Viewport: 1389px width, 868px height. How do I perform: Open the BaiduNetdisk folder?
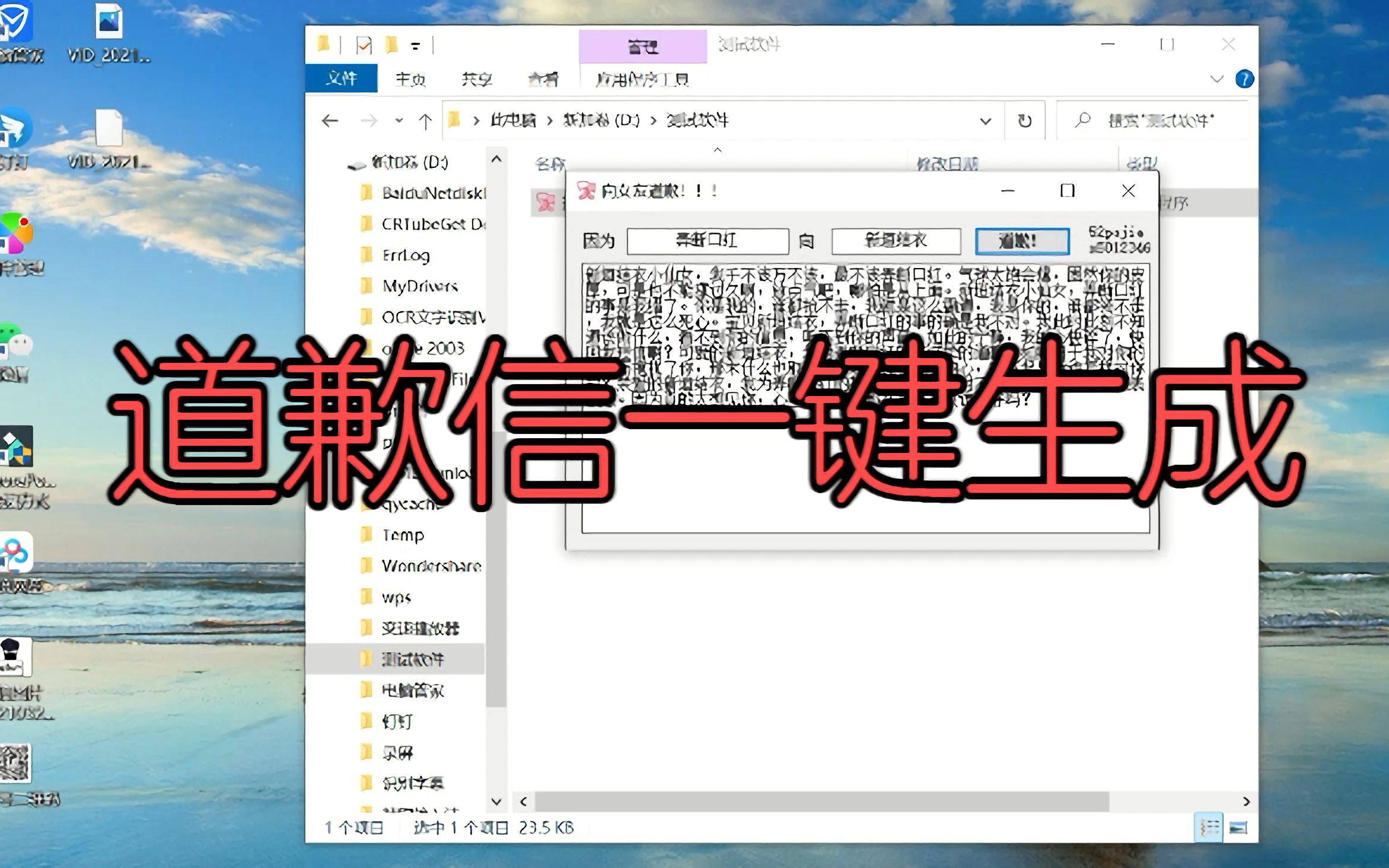422,193
